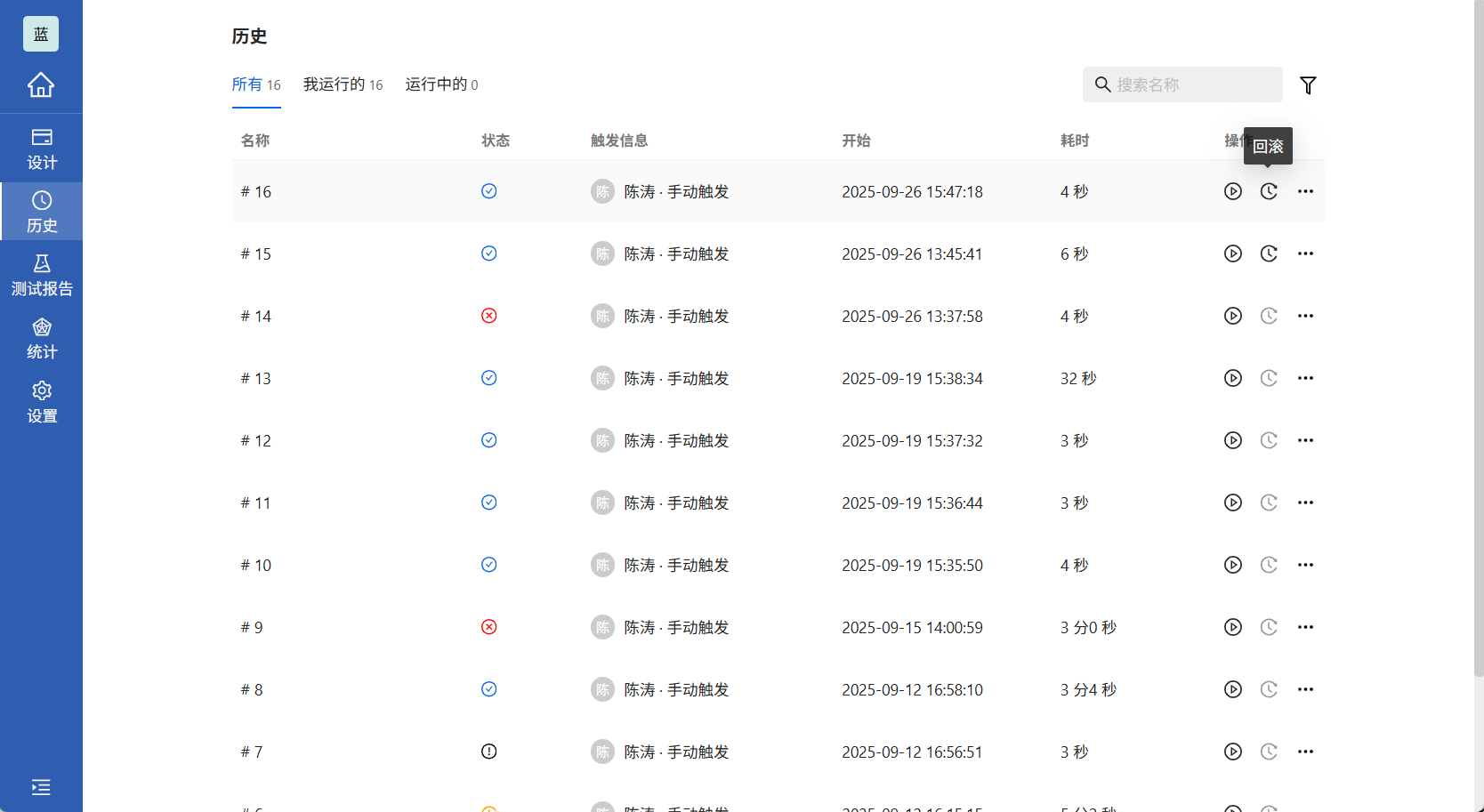Collapse the sidebar menu icon
This screenshot has height=812, width=1484.
(x=41, y=787)
